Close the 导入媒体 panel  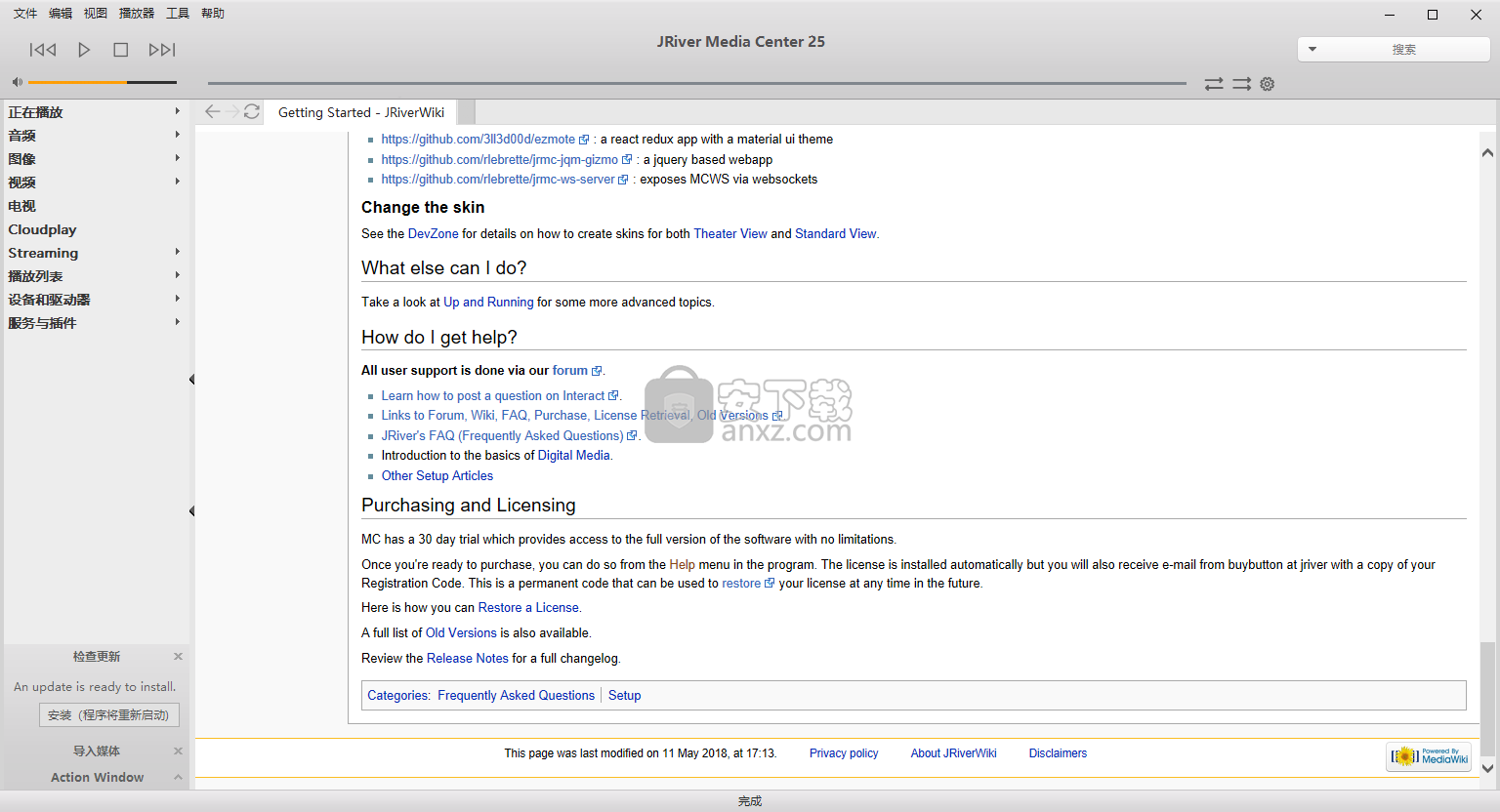click(x=178, y=751)
